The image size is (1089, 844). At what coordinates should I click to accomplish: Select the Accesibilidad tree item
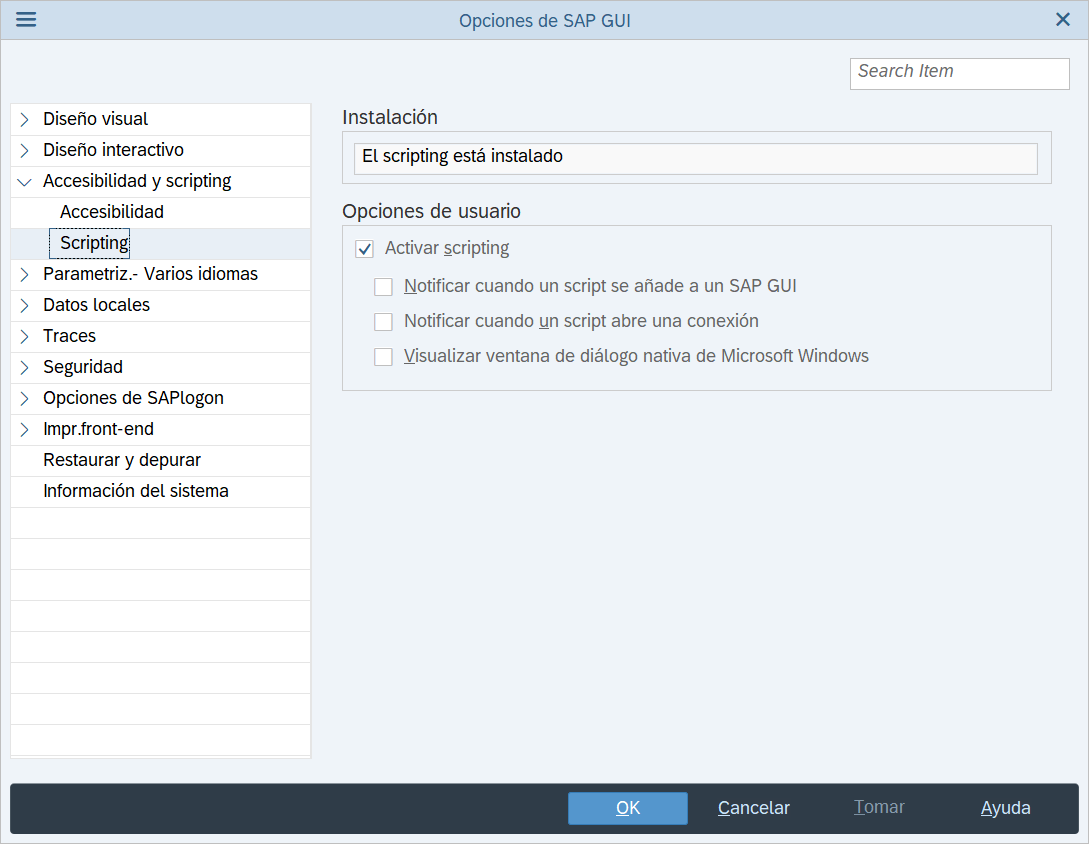pyautogui.click(x=112, y=212)
